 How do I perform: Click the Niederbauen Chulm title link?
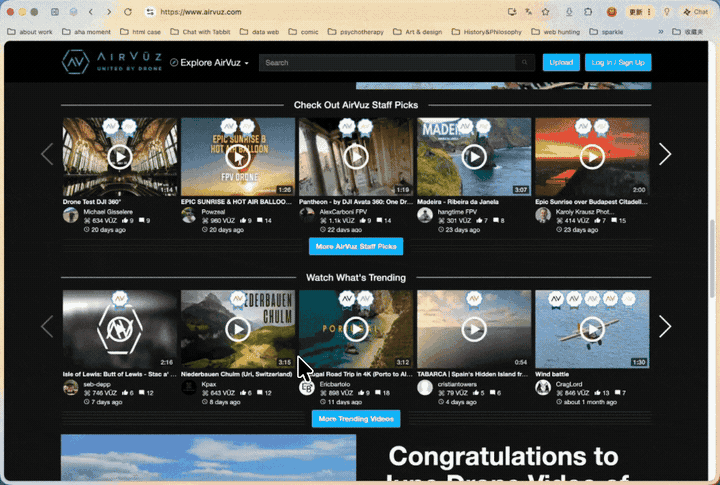pyautogui.click(x=236, y=374)
